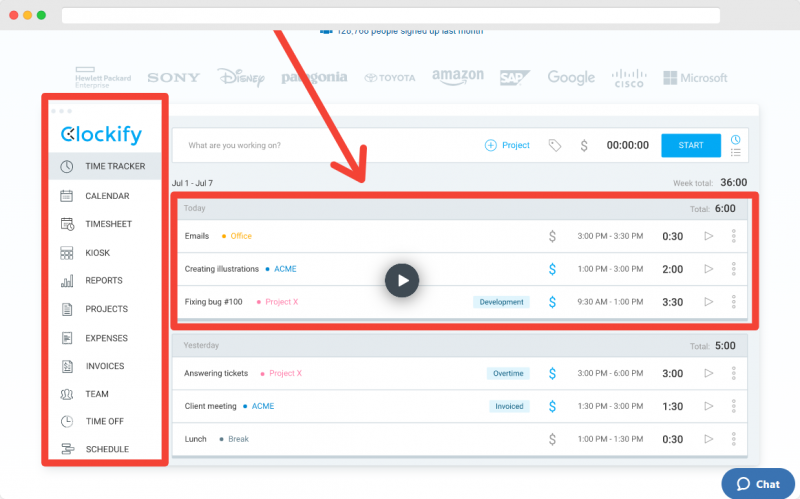The image size is (800, 499).
Task: Click the Invoiced tag
Action: click(509, 406)
